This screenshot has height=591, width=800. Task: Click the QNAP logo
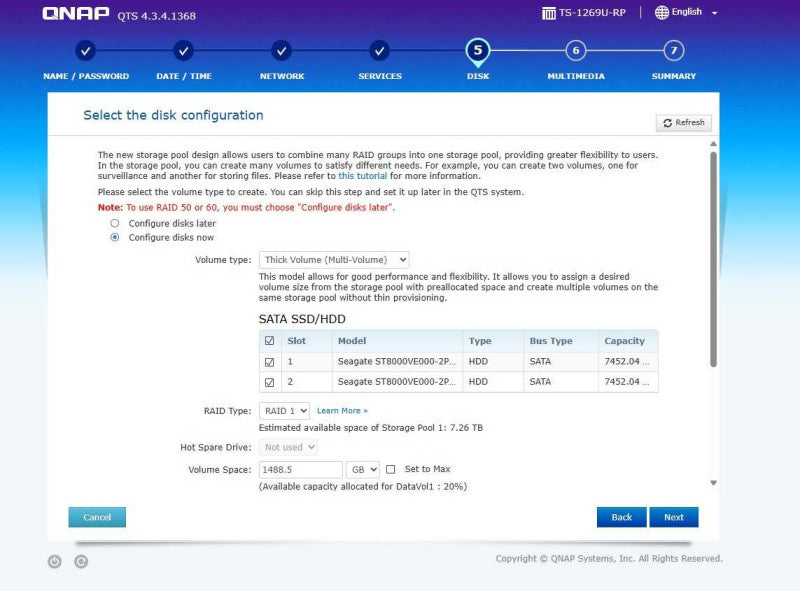pyautogui.click(x=76, y=13)
